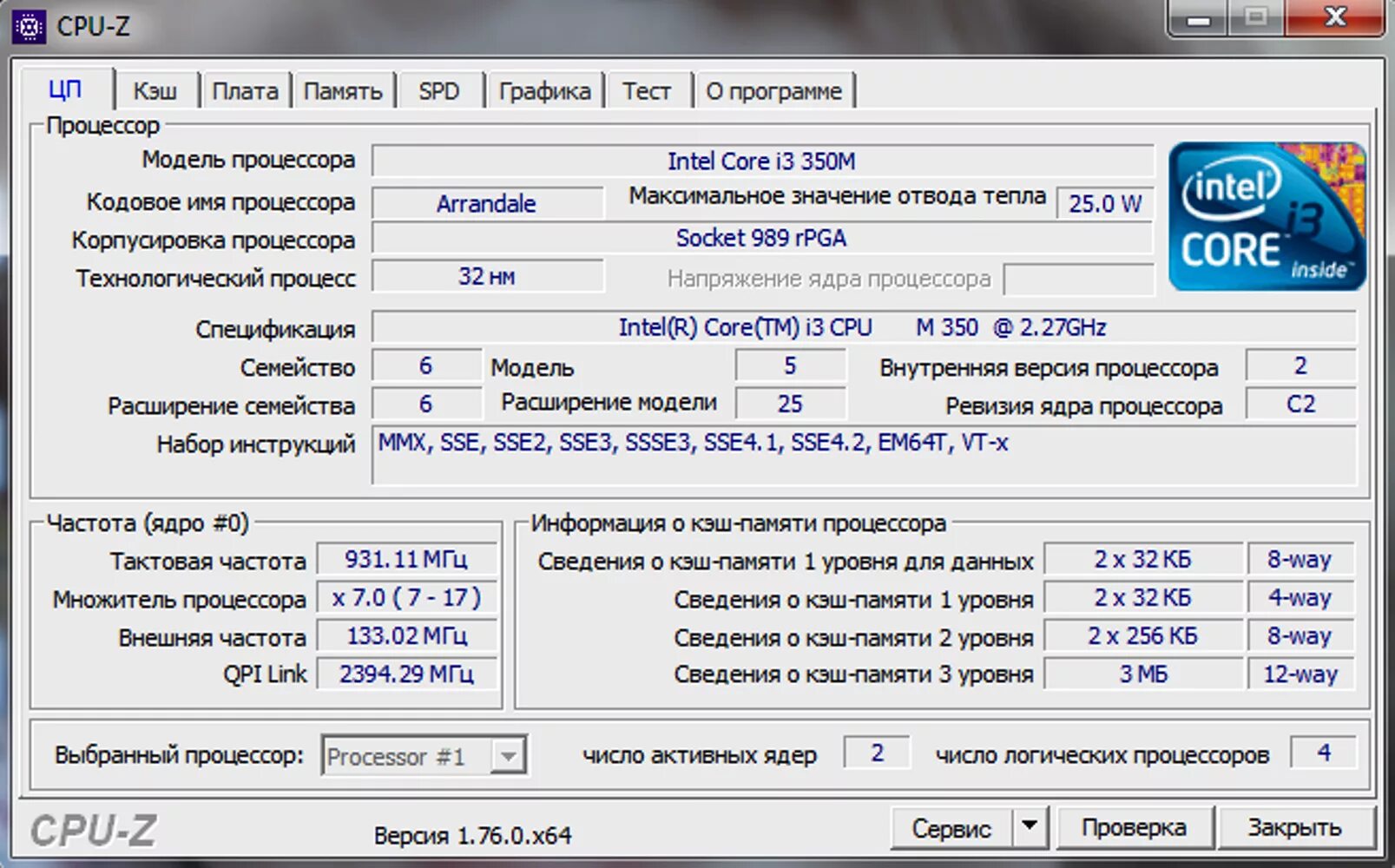Screen dimensions: 1395x868
Task: Click the Проверка button
Action: [1134, 828]
